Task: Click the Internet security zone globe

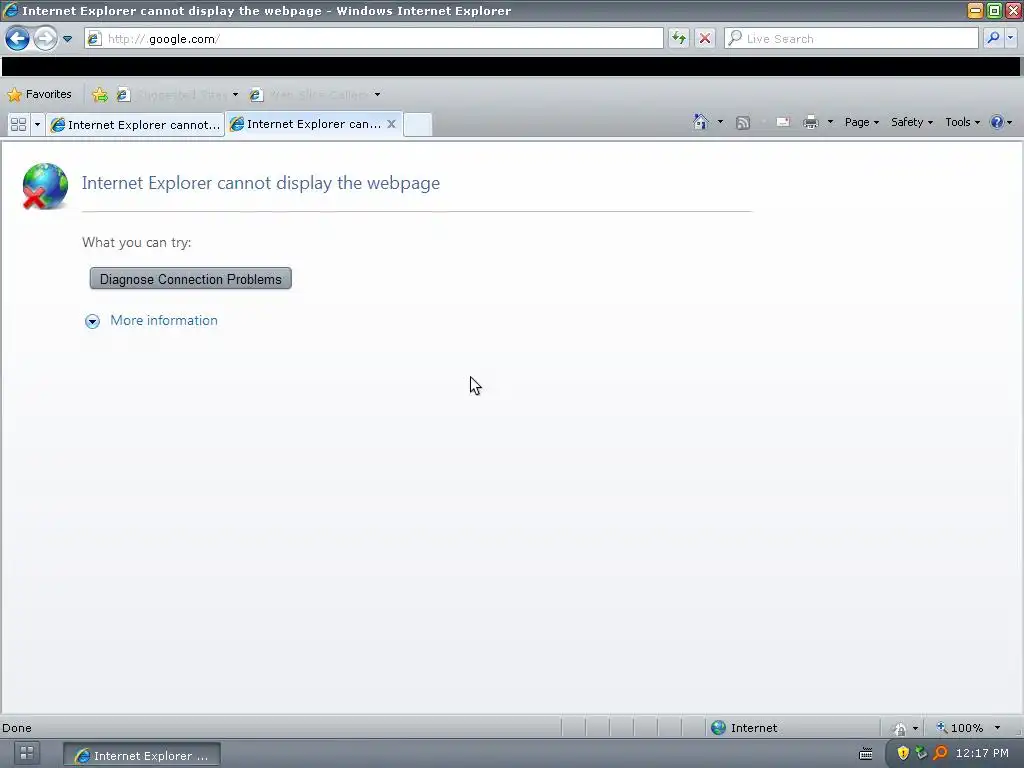Action: coord(718,728)
